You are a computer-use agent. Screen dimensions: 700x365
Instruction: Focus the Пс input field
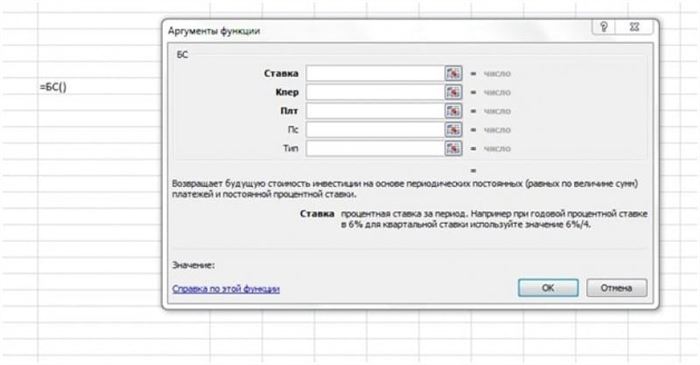click(x=375, y=130)
